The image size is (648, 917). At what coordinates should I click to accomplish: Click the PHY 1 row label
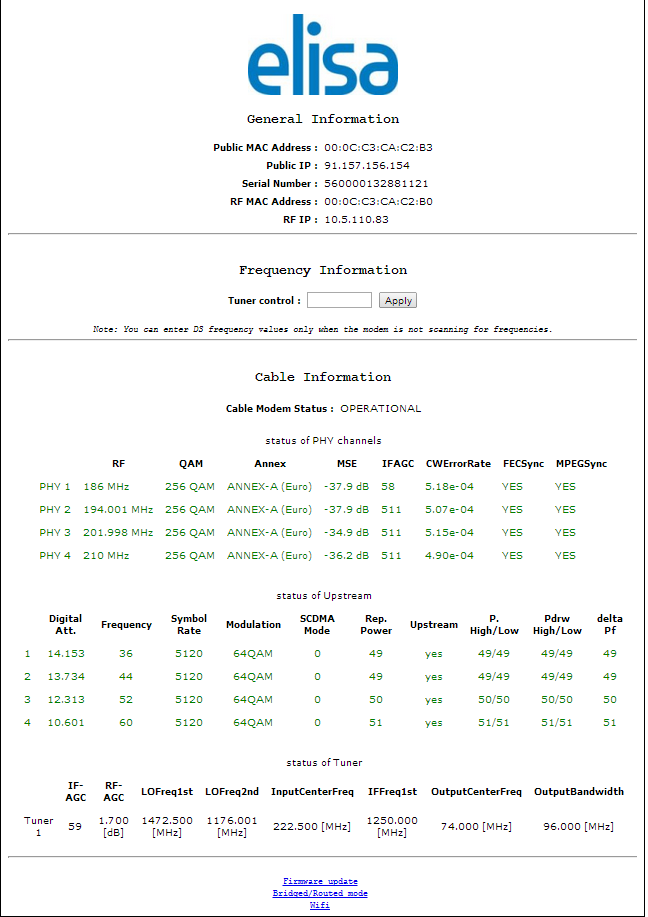coord(55,487)
